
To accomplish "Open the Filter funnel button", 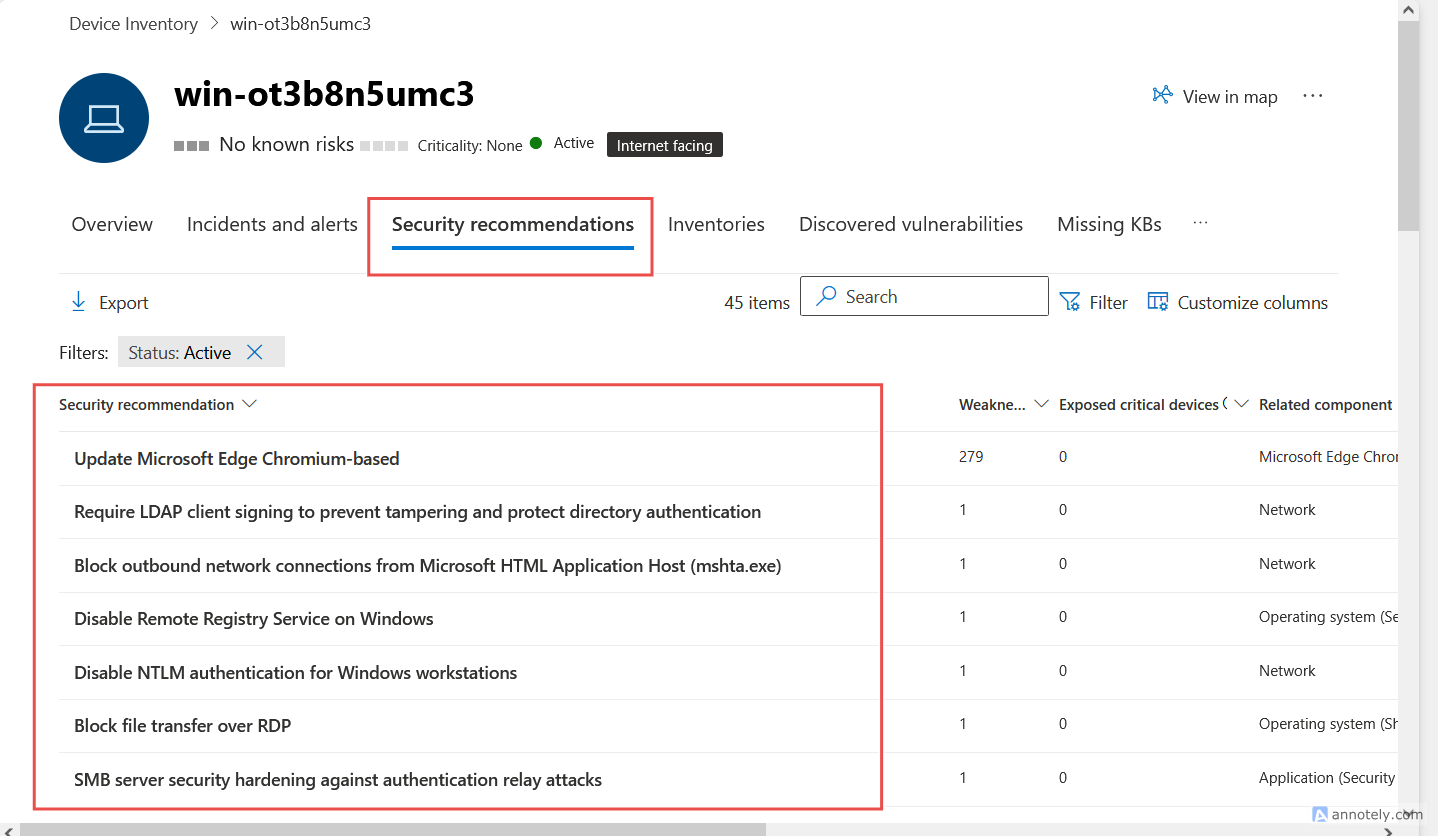I will pyautogui.click(x=1093, y=302).
